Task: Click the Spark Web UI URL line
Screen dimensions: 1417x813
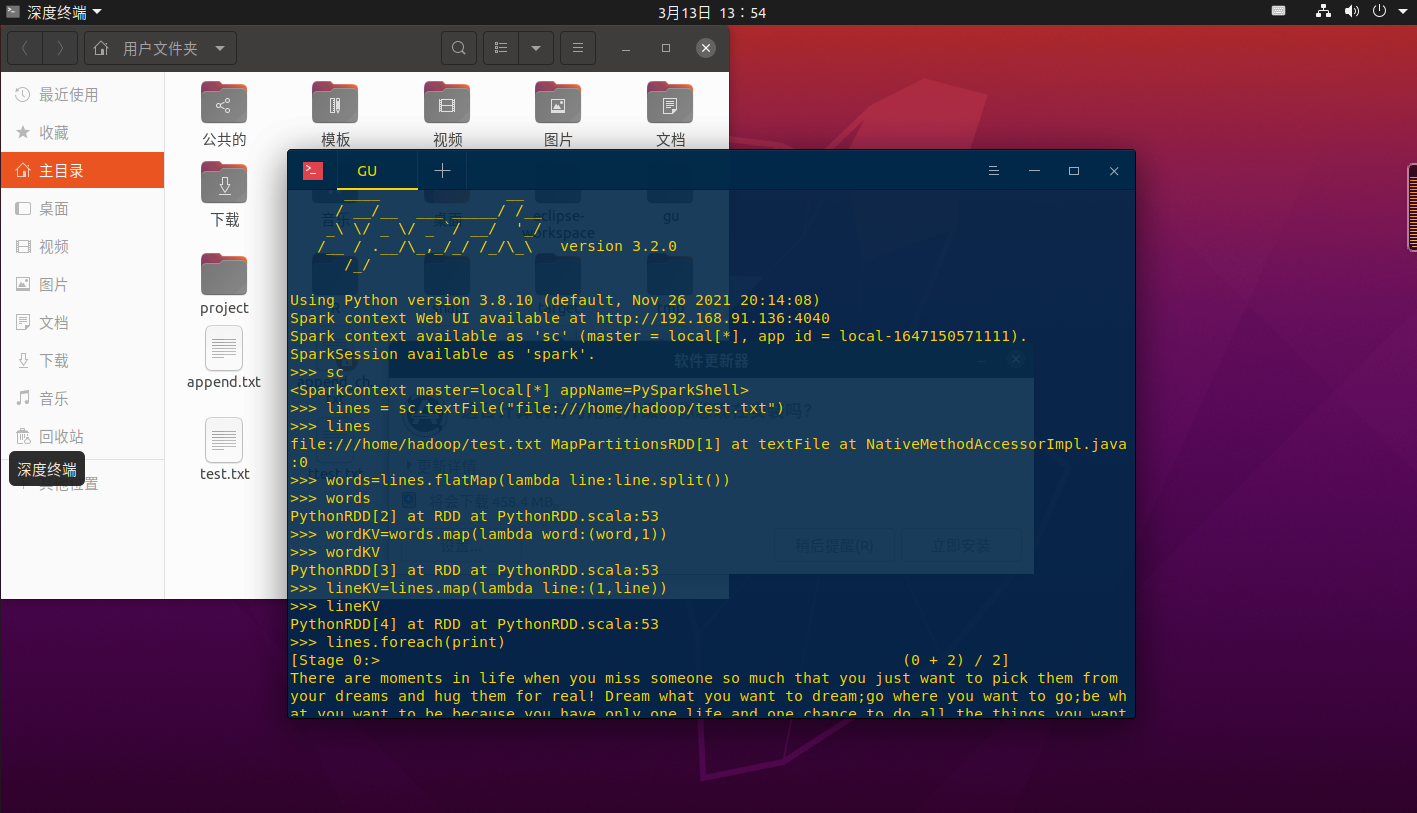Action: point(560,318)
